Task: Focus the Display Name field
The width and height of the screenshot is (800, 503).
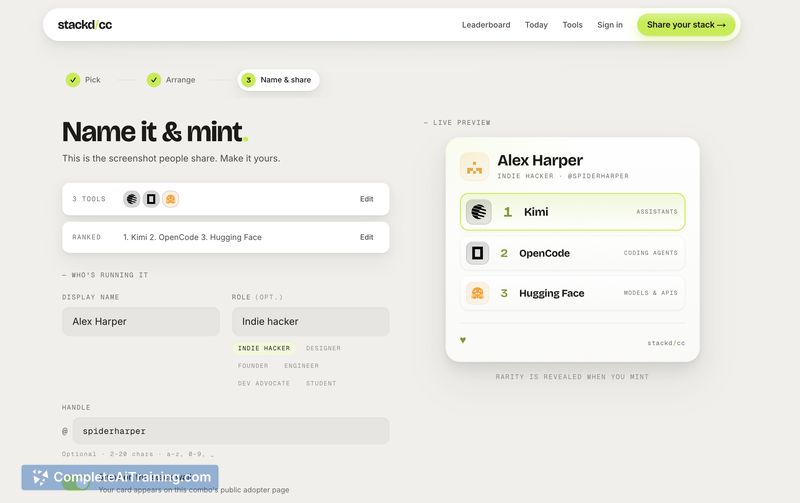Action: [141, 321]
